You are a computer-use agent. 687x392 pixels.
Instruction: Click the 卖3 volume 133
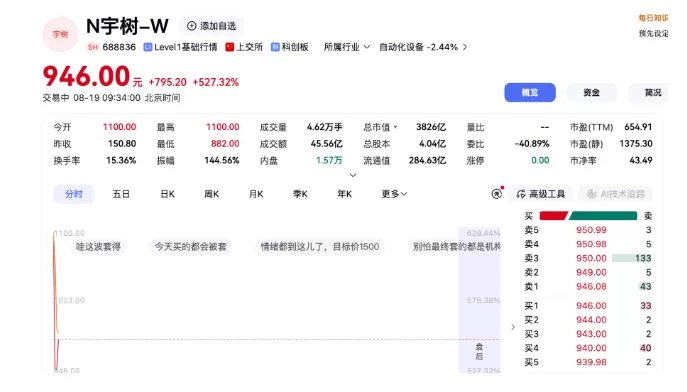643,258
